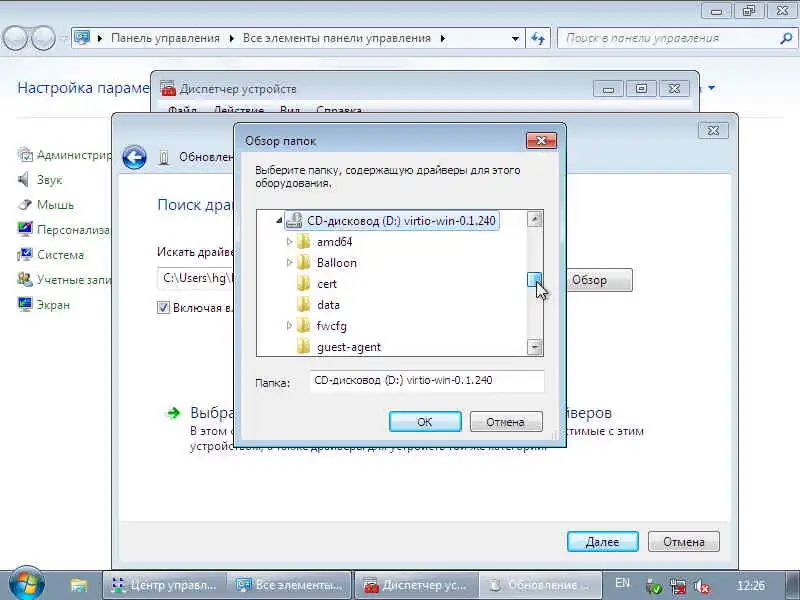Select the guest-agent folder
The width and height of the screenshot is (800, 600).
[x=349, y=347]
